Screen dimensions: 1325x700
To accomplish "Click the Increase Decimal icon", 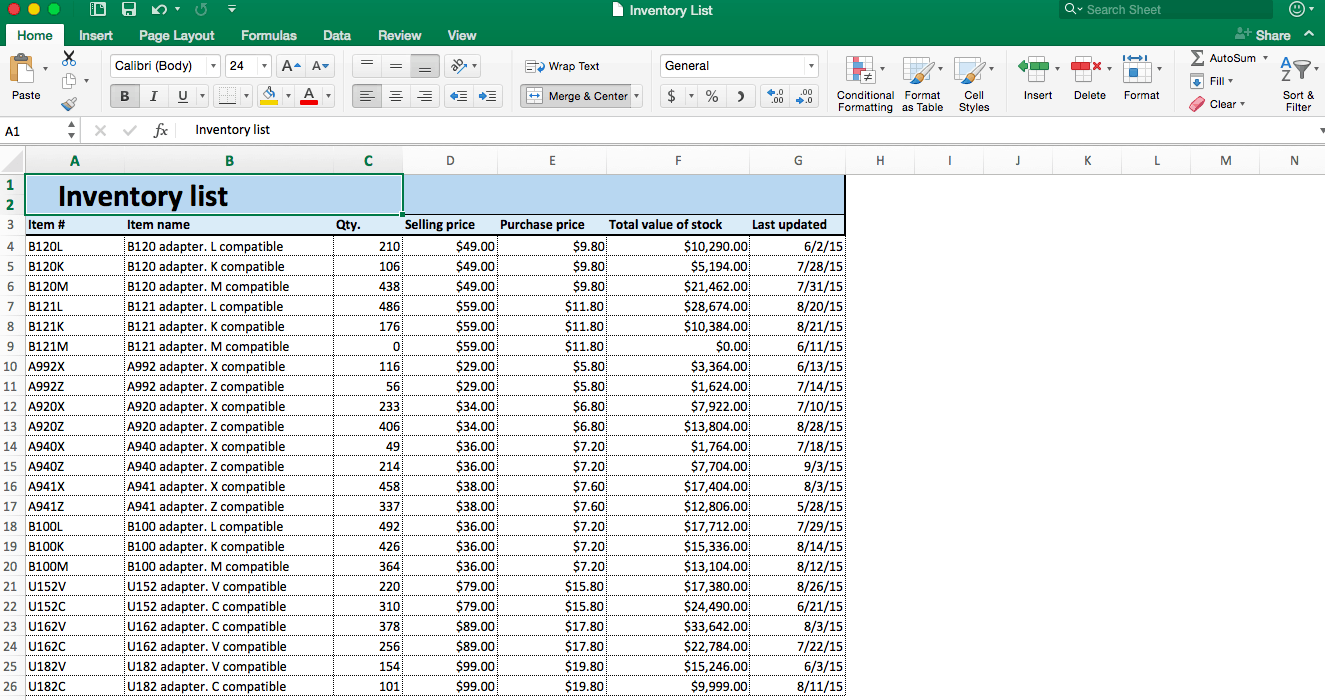I will (773, 95).
